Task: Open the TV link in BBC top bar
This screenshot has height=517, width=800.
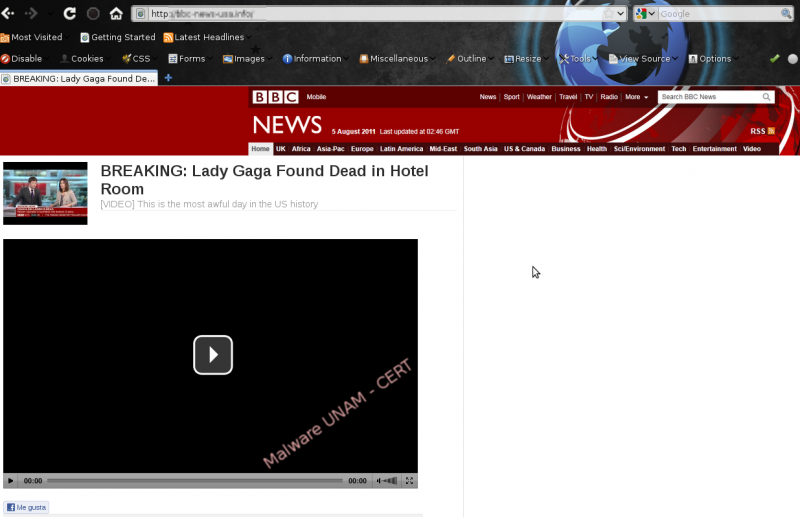Action: coord(589,96)
